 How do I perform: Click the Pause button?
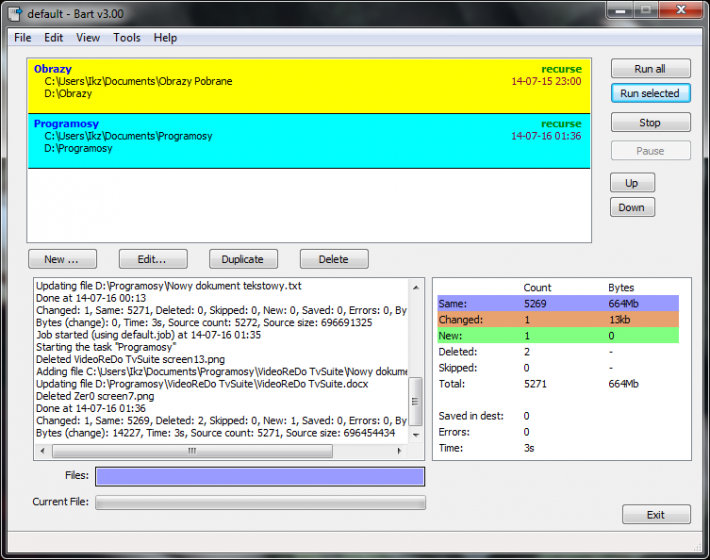[650, 151]
